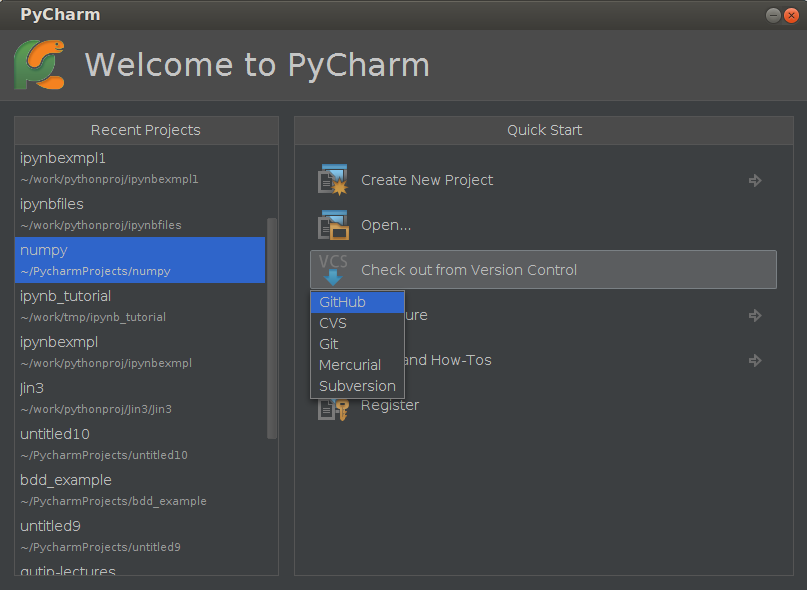Expand arrow beside Create New Project

pyautogui.click(x=755, y=180)
